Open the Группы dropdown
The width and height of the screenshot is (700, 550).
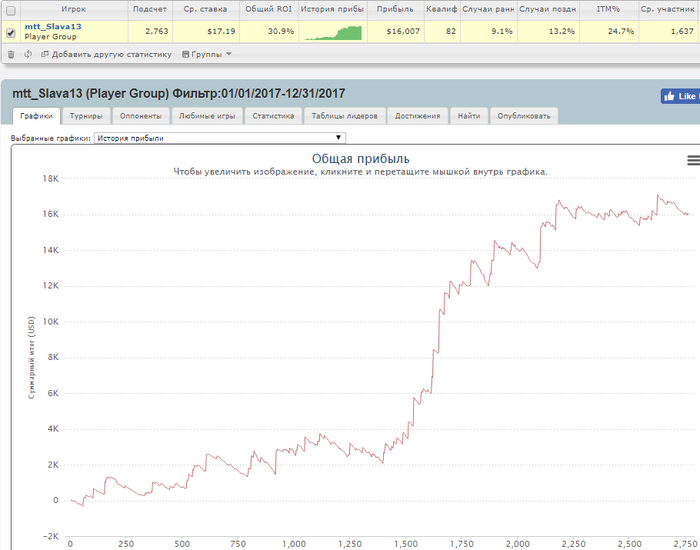pyautogui.click(x=207, y=54)
